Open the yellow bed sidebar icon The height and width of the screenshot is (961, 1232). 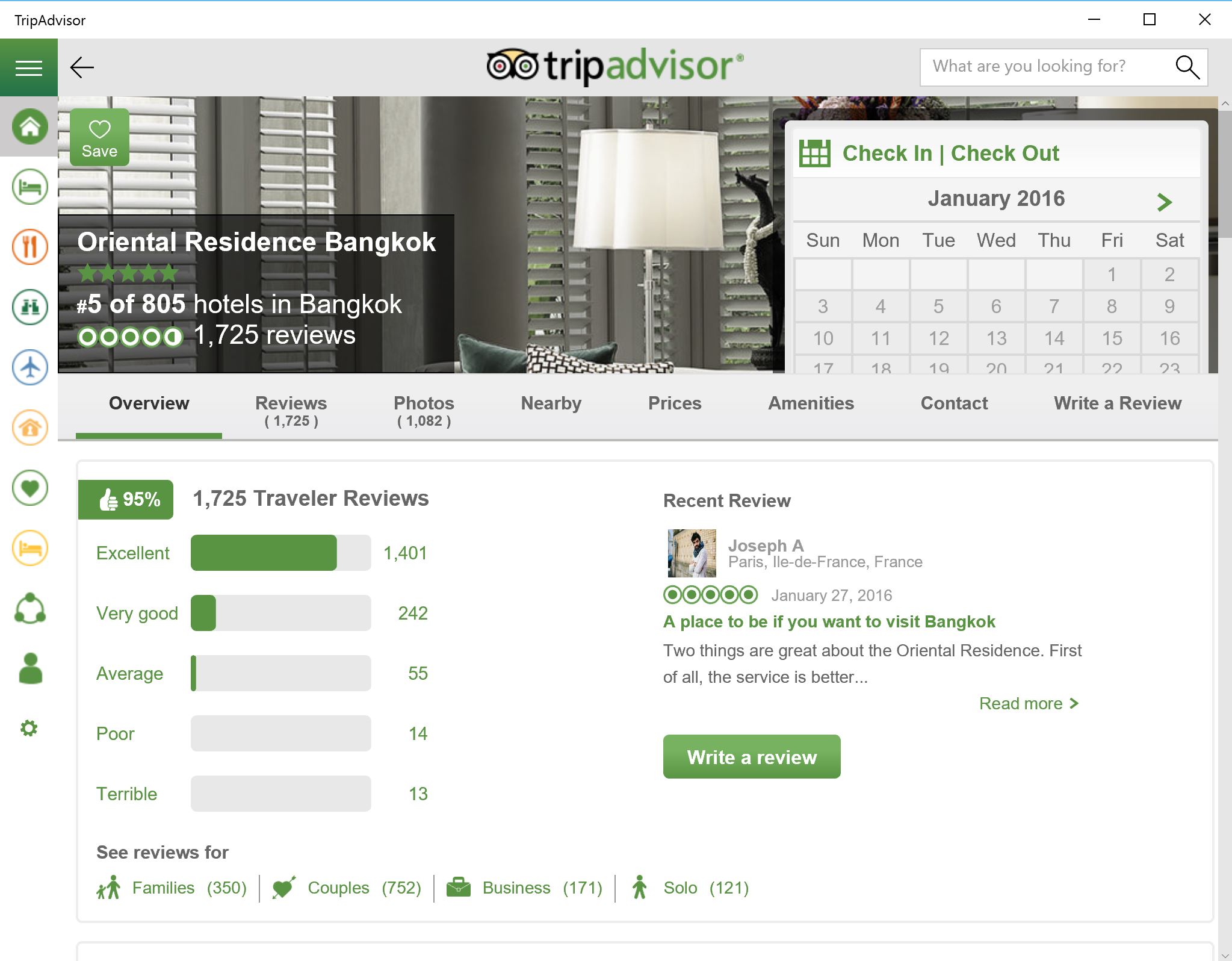click(x=29, y=548)
